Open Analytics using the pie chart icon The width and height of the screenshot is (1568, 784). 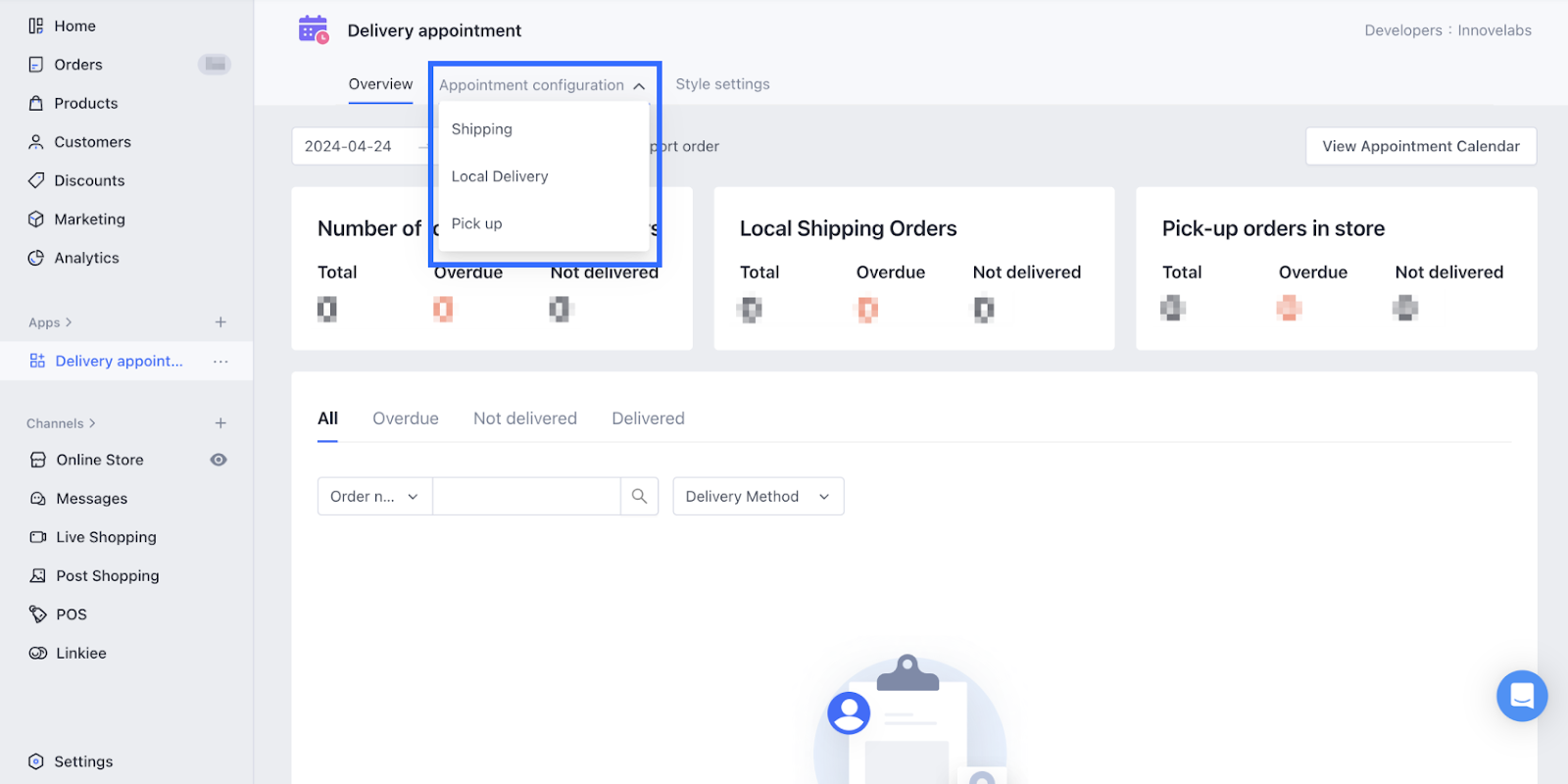[36, 258]
